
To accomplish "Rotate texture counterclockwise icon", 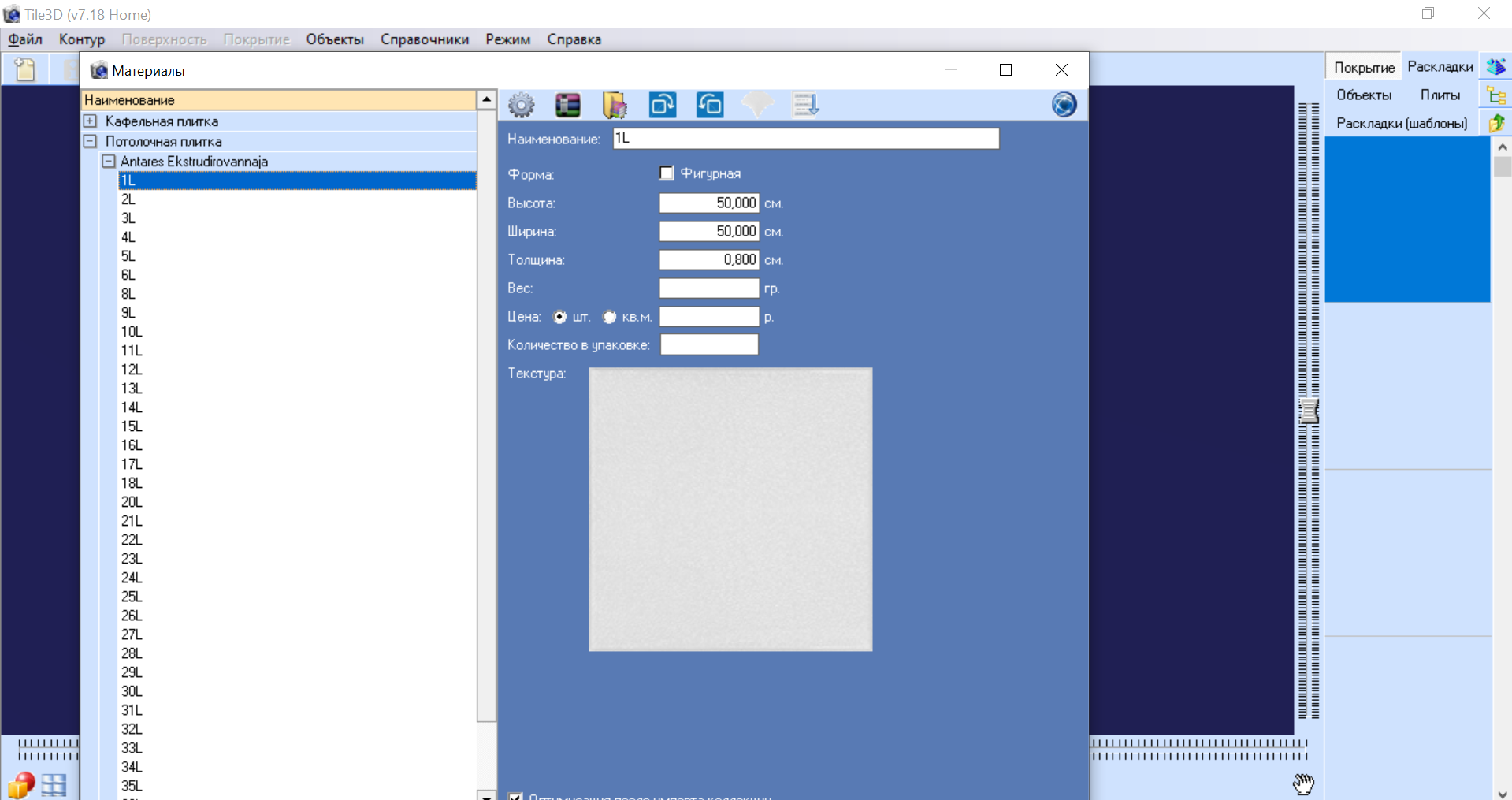I will [x=710, y=105].
